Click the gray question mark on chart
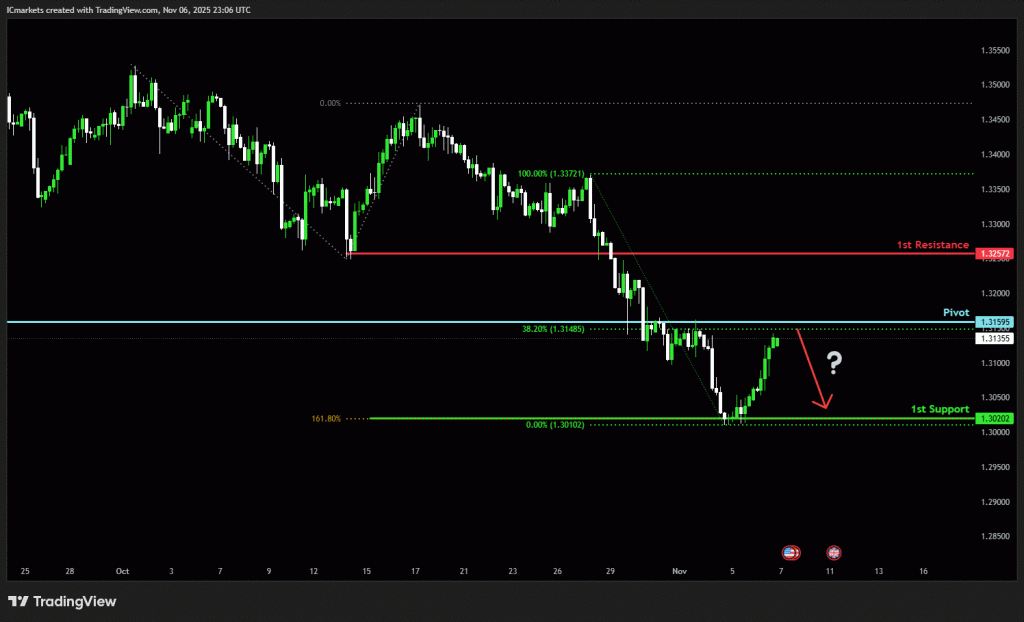Image resolution: width=1024 pixels, height=622 pixels. (835, 364)
